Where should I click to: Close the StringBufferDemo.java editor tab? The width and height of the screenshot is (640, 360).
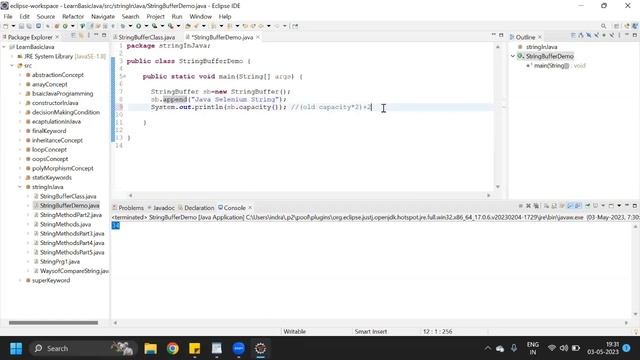258,37
